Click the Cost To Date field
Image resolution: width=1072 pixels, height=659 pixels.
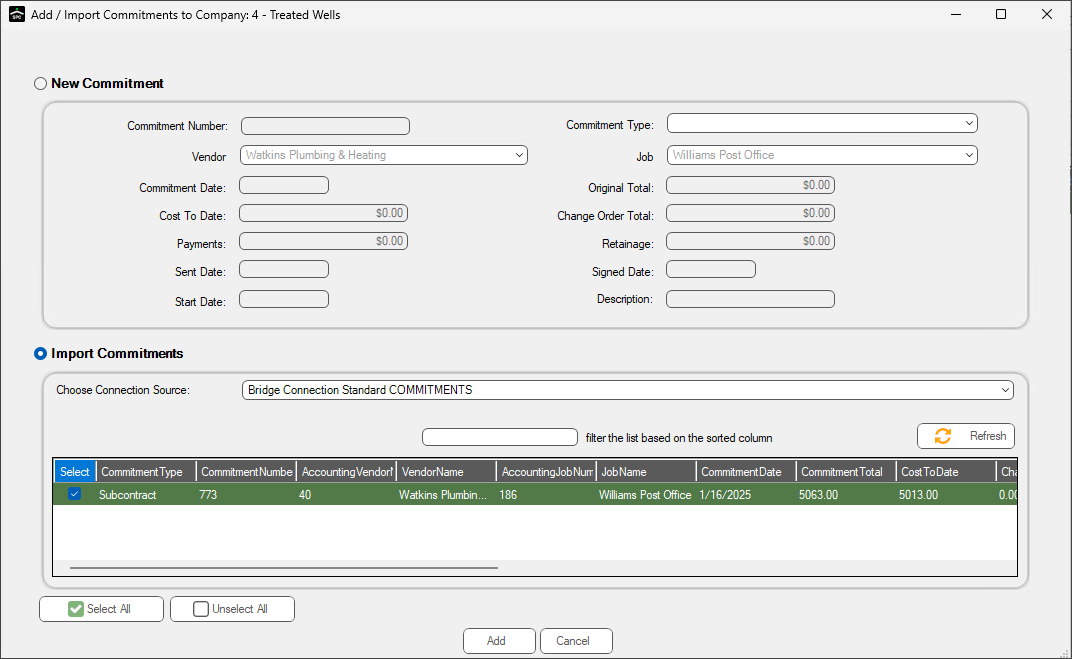323,213
